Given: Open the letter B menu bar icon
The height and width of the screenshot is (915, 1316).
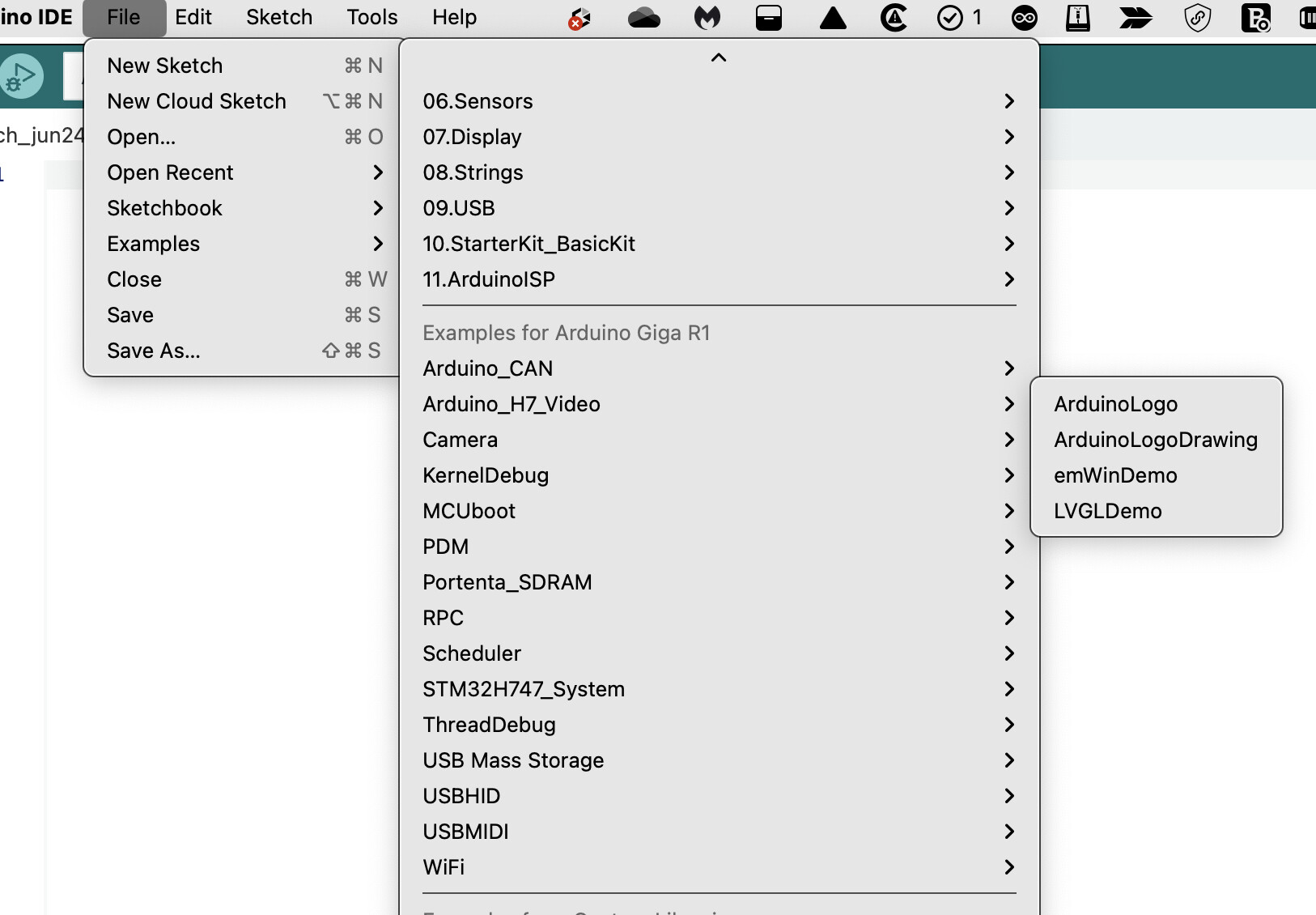Looking at the screenshot, I should click(1255, 18).
